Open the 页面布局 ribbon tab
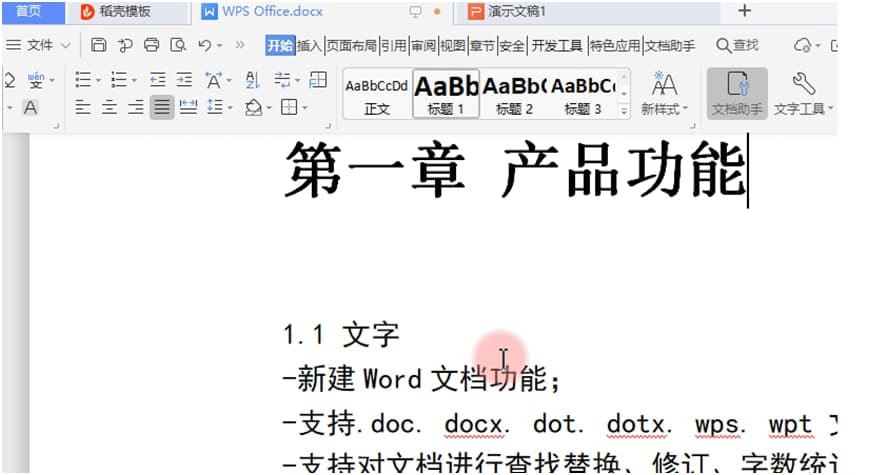 coord(351,45)
